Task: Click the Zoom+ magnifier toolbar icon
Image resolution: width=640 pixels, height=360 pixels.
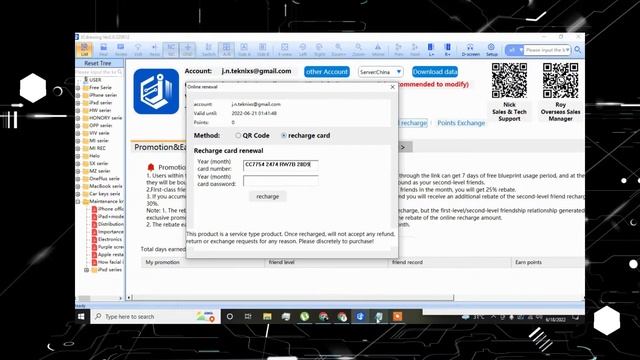Action: 338,49
